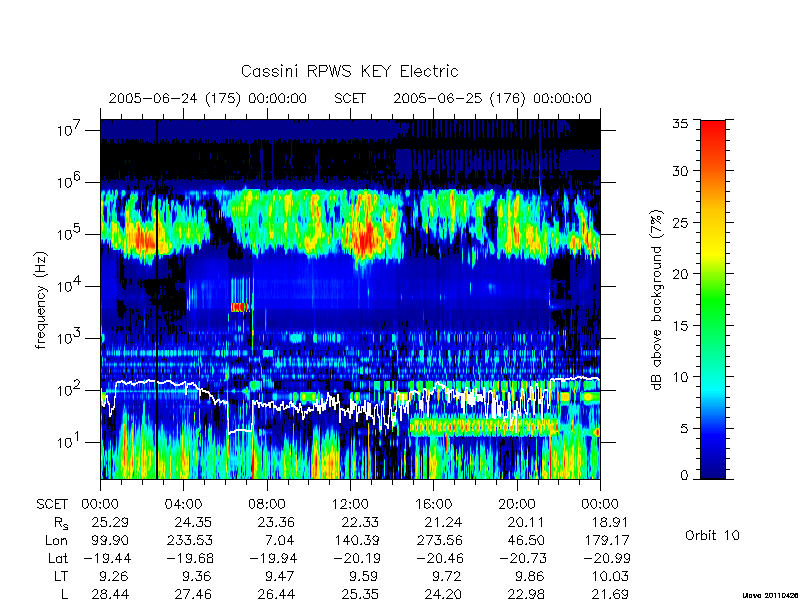Screen dimensions: 800x600
Task: Click the 10^1 frequency tick label
Action: pyautogui.click(x=70, y=441)
